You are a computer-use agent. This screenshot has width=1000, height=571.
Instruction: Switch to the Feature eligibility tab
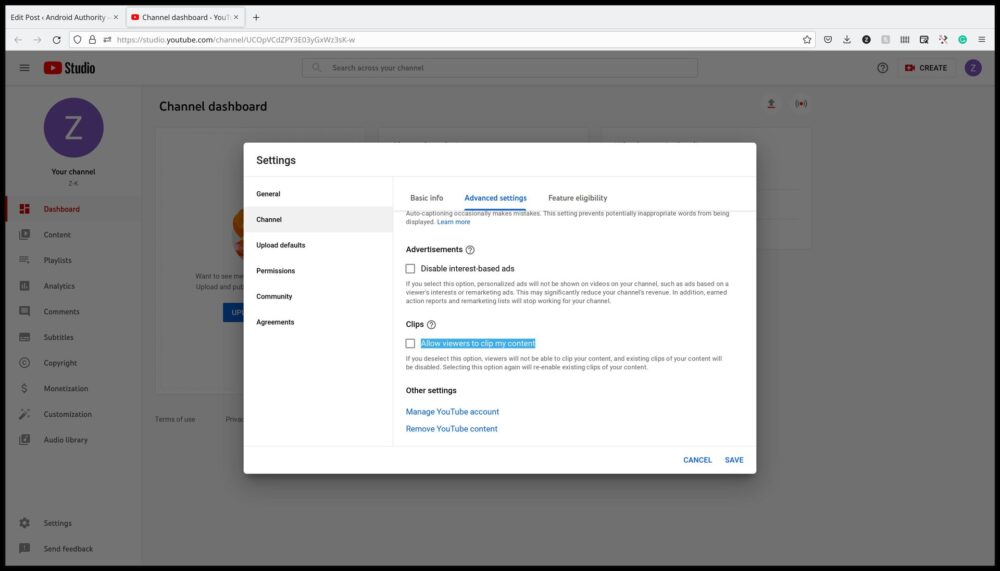pos(578,198)
